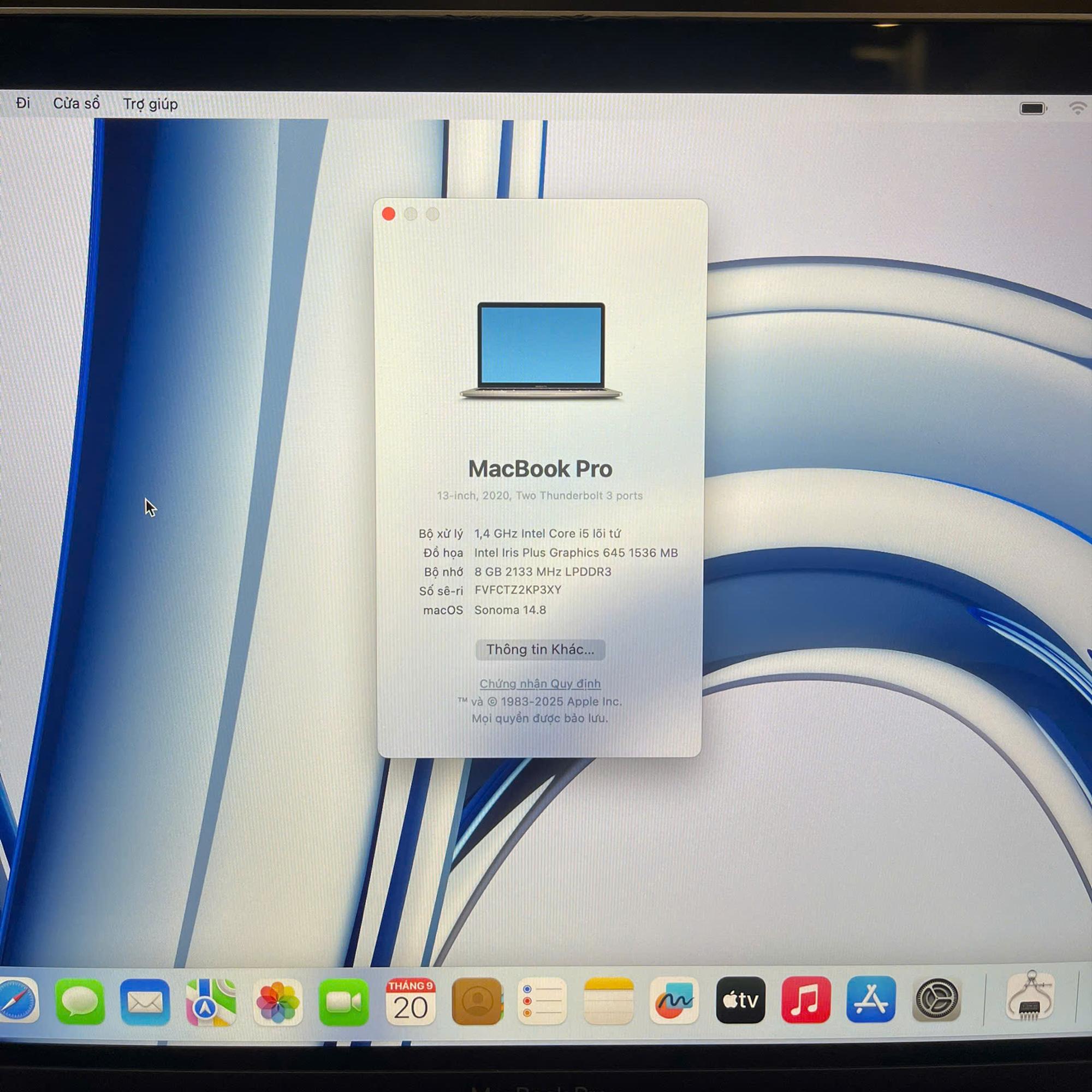Open System Settings gear in dock

coord(936,1000)
